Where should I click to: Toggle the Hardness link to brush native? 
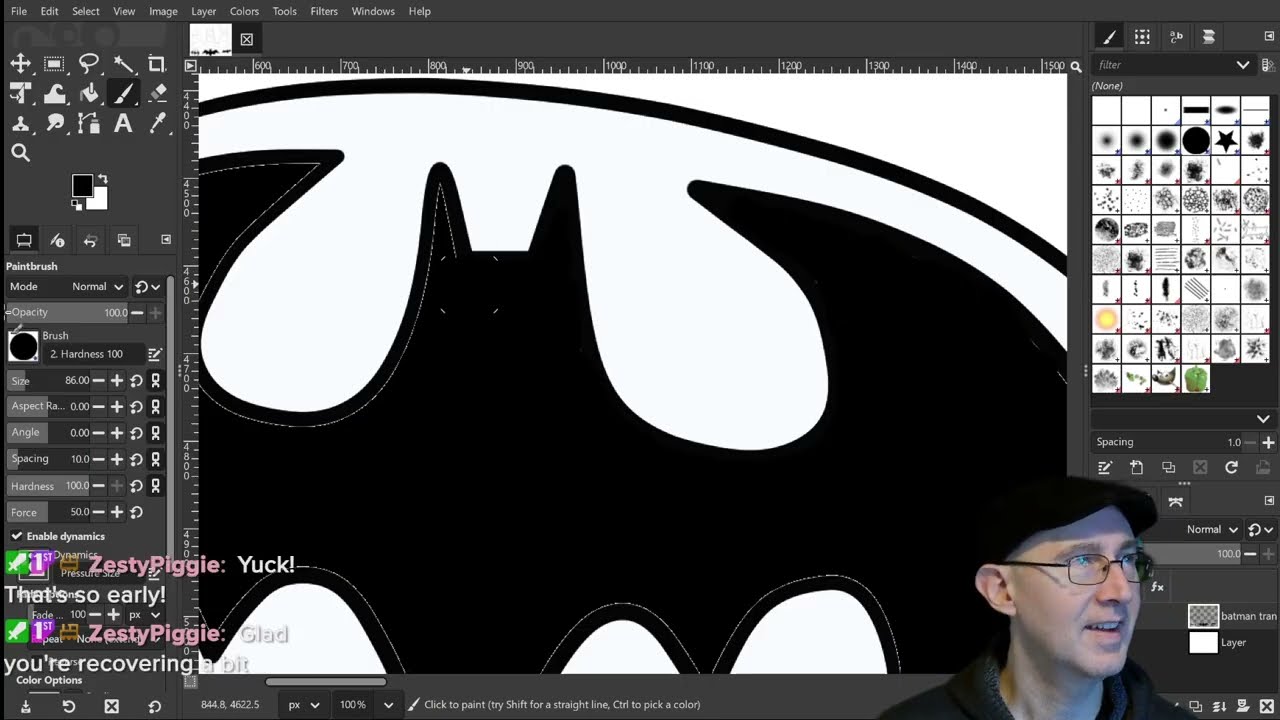[x=155, y=485]
